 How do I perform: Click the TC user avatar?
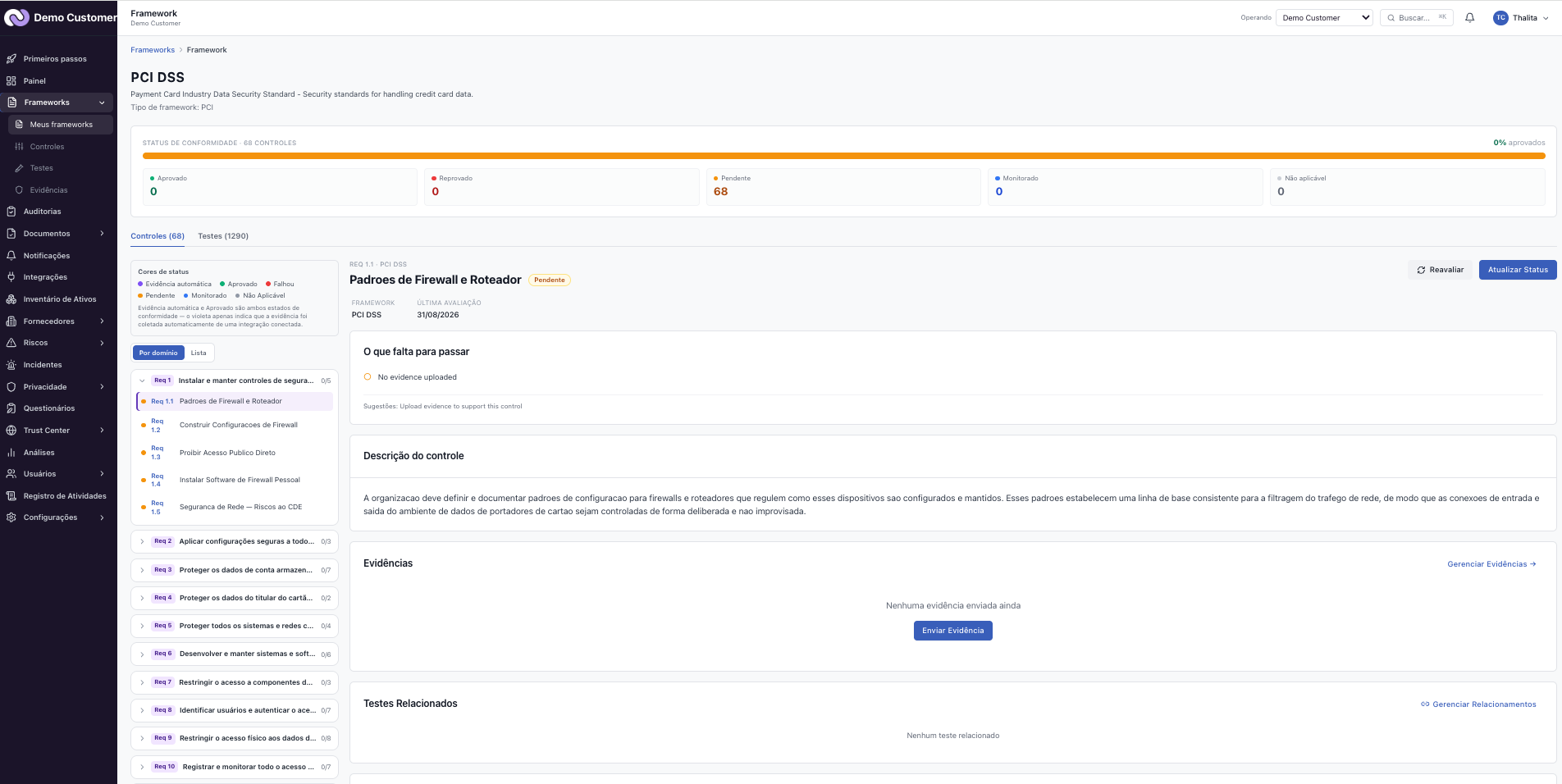pyautogui.click(x=1500, y=17)
